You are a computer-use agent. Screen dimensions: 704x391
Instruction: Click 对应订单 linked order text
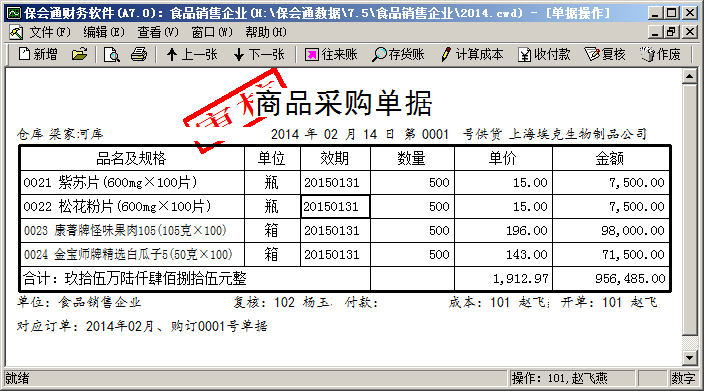(142, 326)
